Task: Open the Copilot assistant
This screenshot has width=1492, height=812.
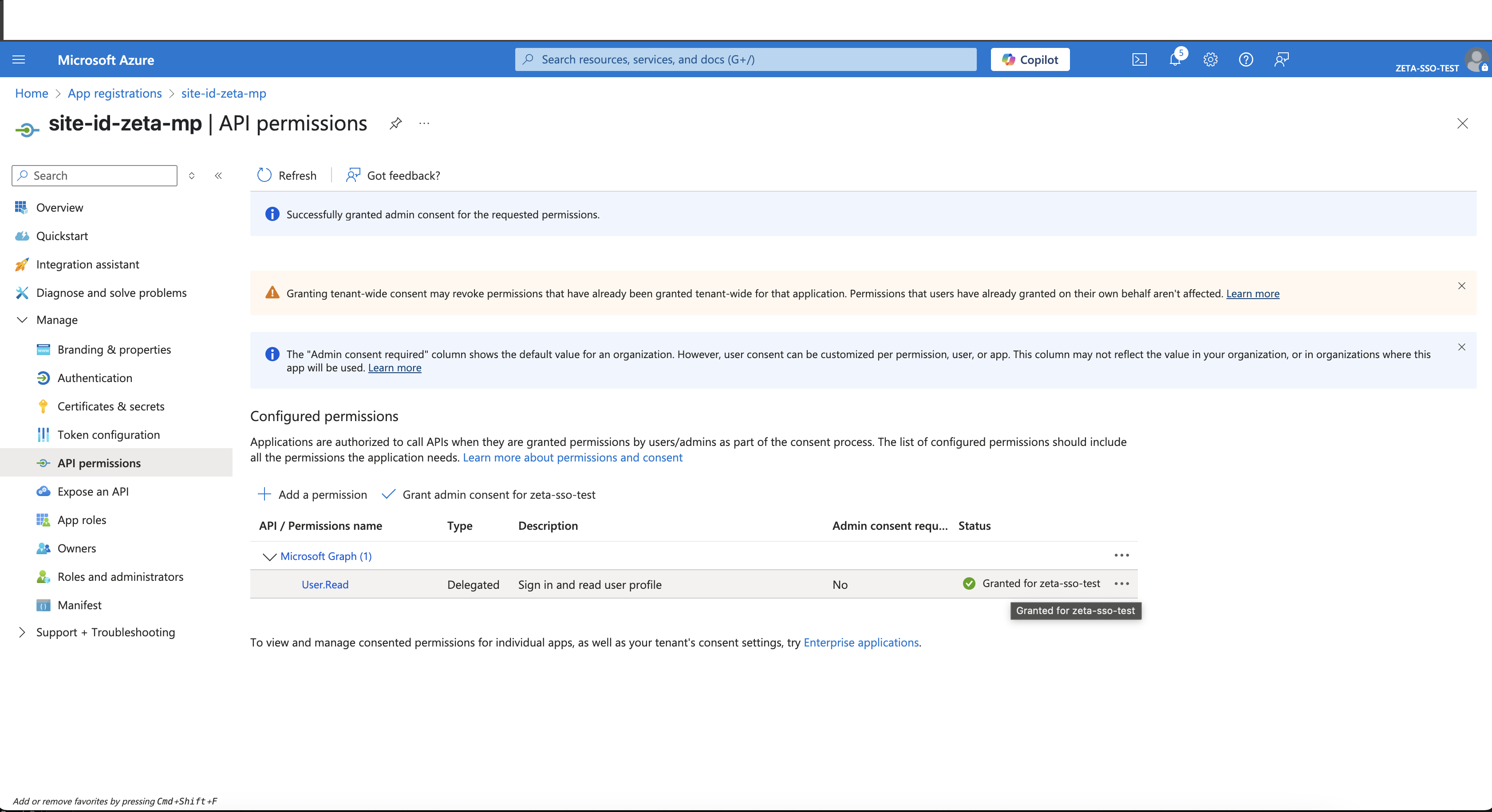Action: coord(1030,59)
